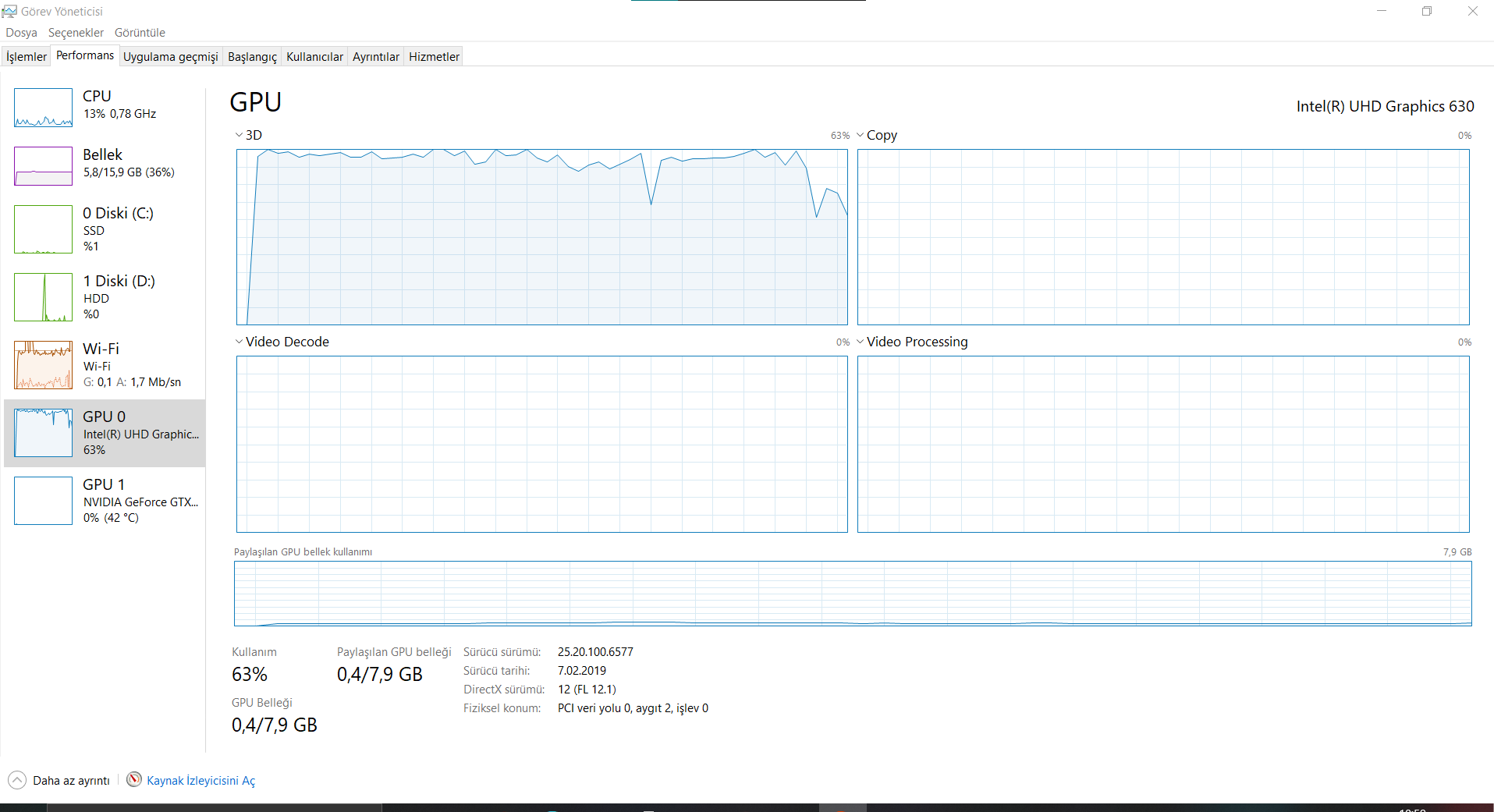The height and width of the screenshot is (812, 1494).
Task: Open the Ayrıntılar tab
Action: [376, 57]
